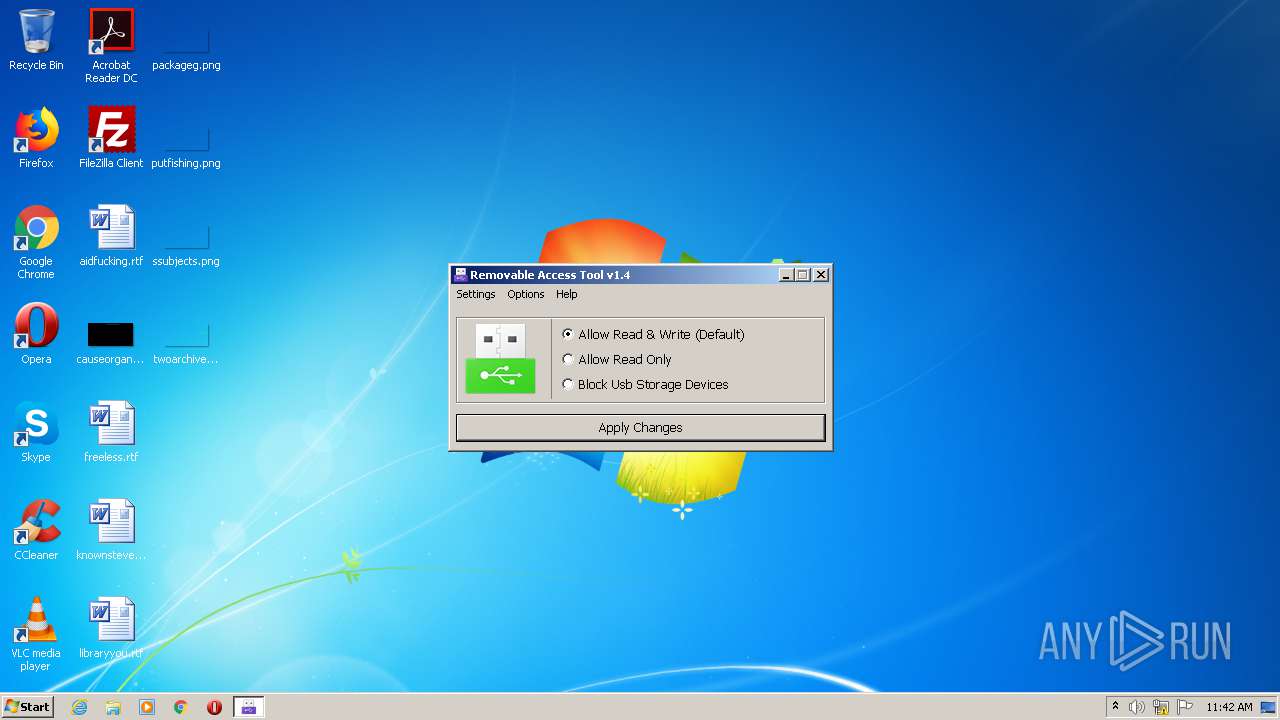This screenshot has height=720, width=1280.
Task: Select the Recycle Bin desktop icon
Action: click(x=36, y=40)
